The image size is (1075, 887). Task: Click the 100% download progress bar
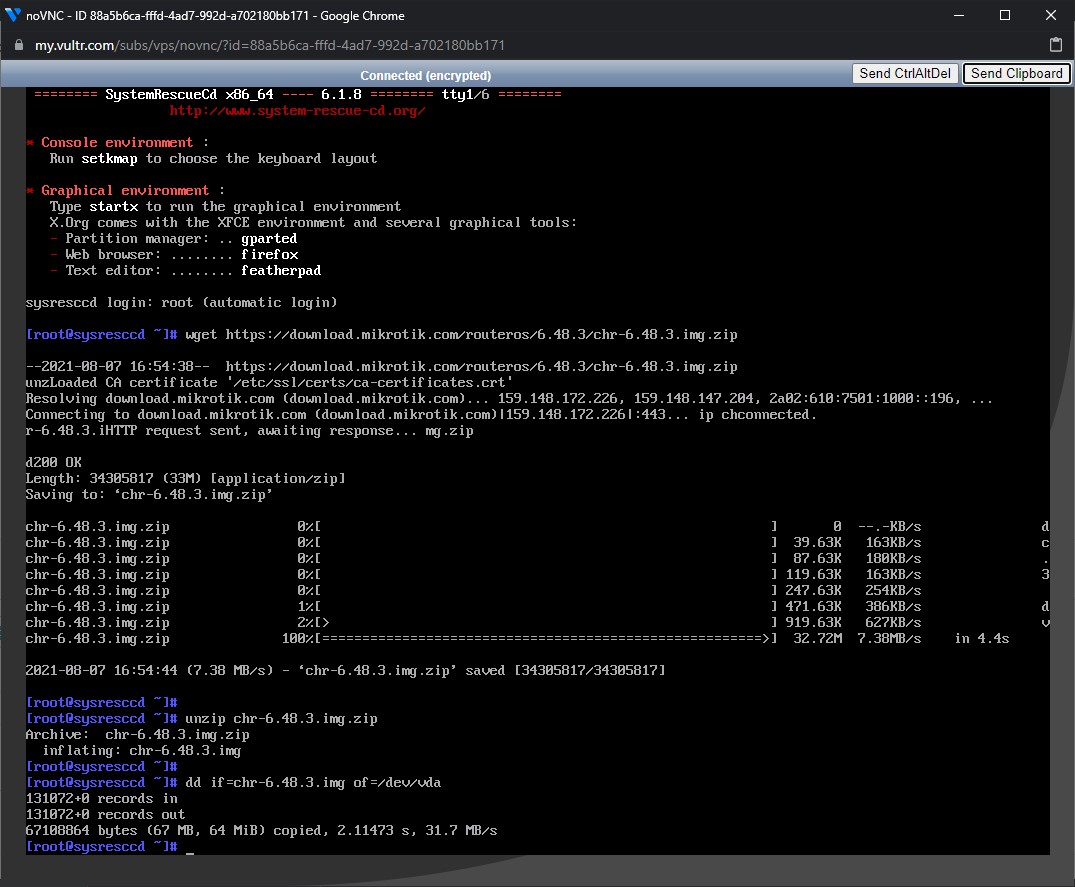[546, 638]
